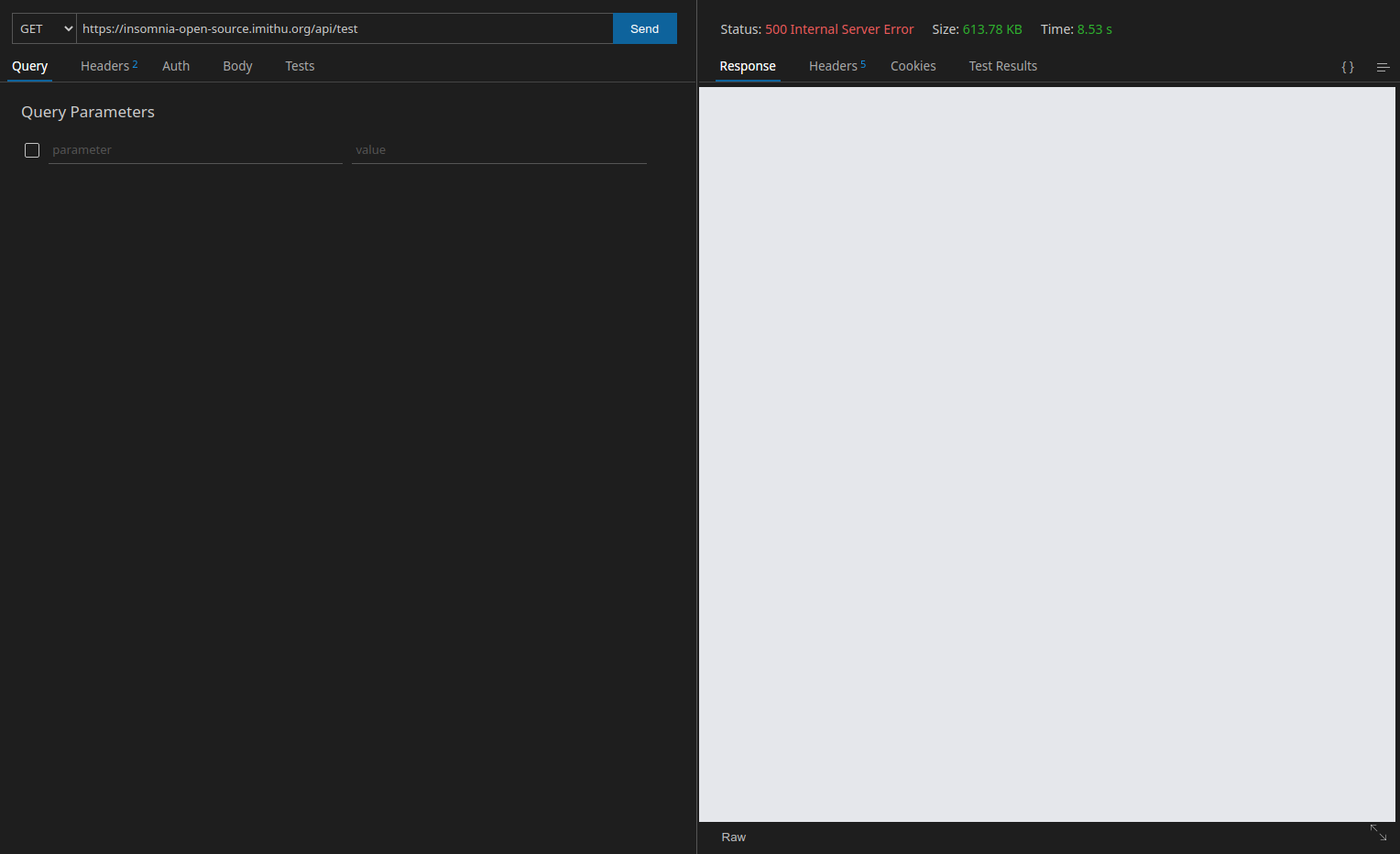Open the GET request method dropdown
The image size is (1400, 854).
pyautogui.click(x=43, y=28)
